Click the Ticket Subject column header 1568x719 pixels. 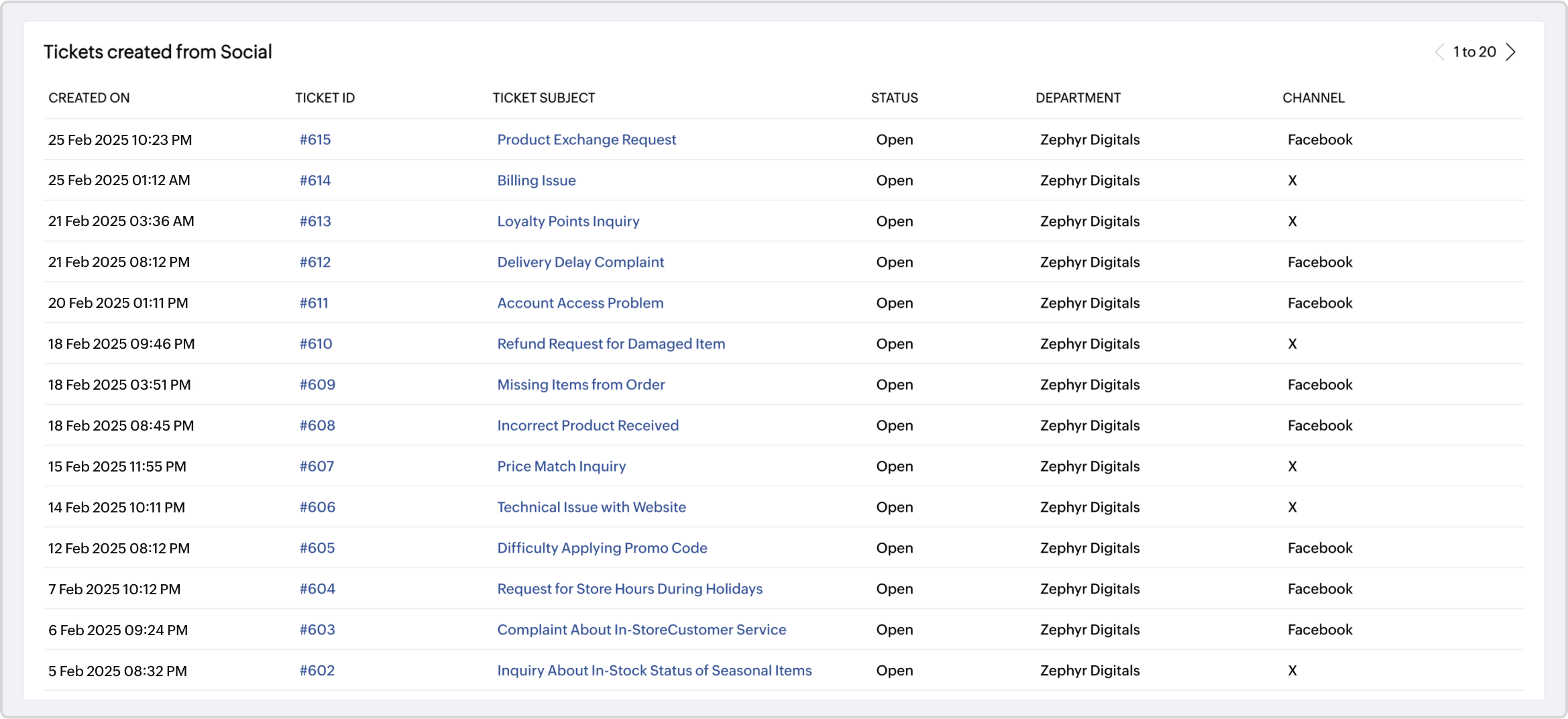click(543, 98)
